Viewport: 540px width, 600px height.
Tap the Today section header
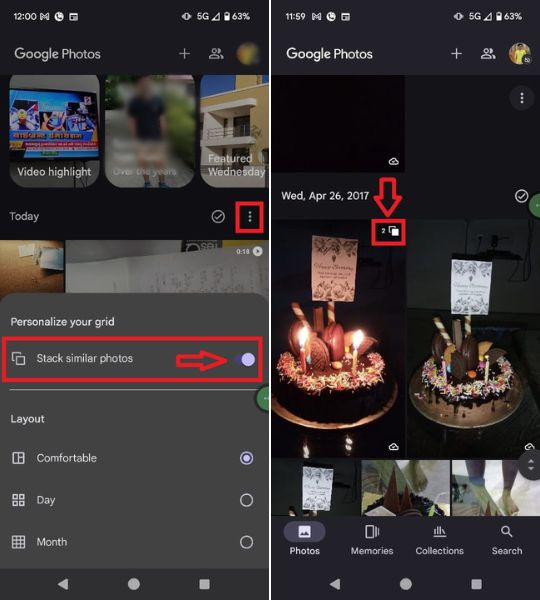(x=24, y=217)
